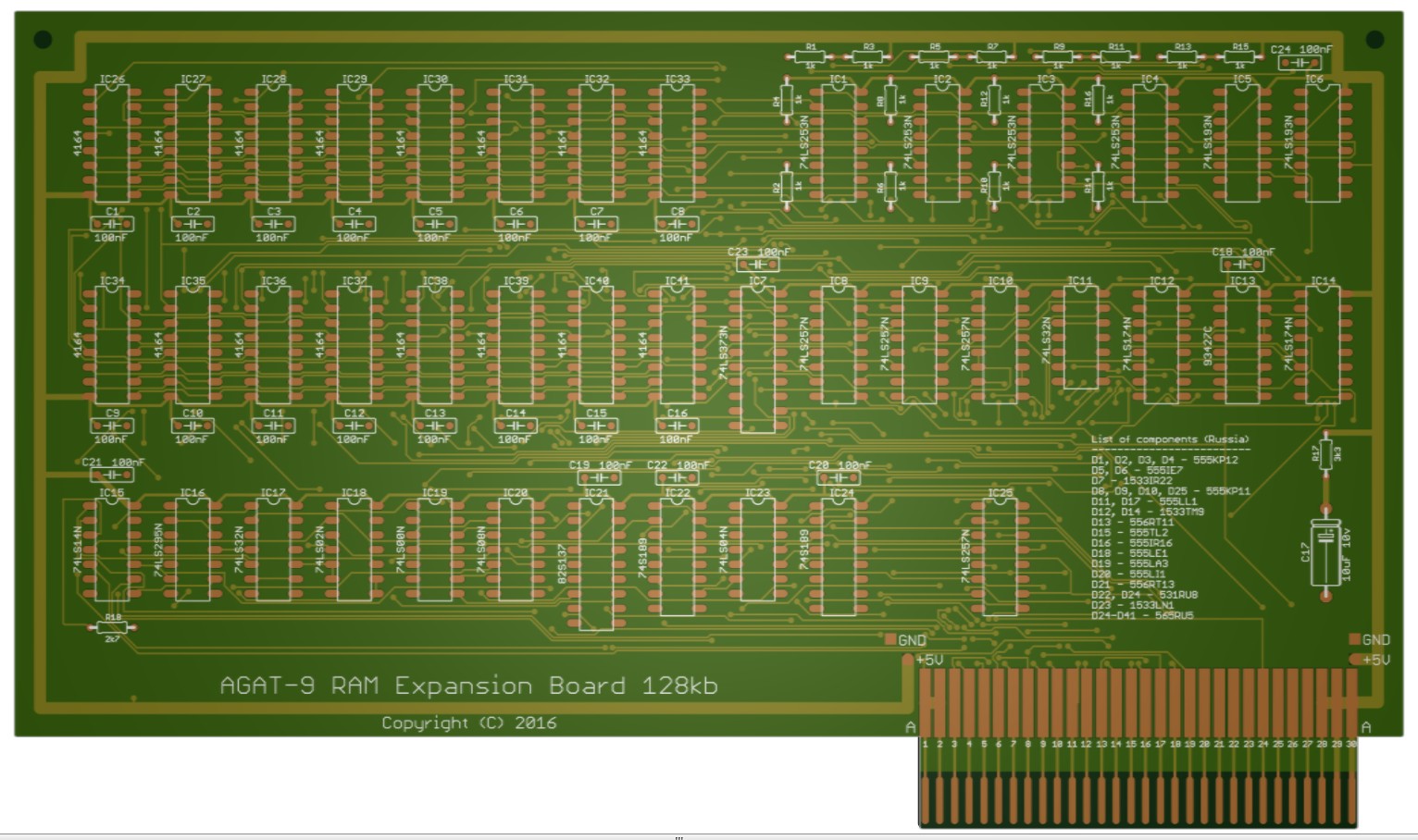Select resistor R18 labeled 2k7
The height and width of the screenshot is (840, 1418).
point(112,627)
